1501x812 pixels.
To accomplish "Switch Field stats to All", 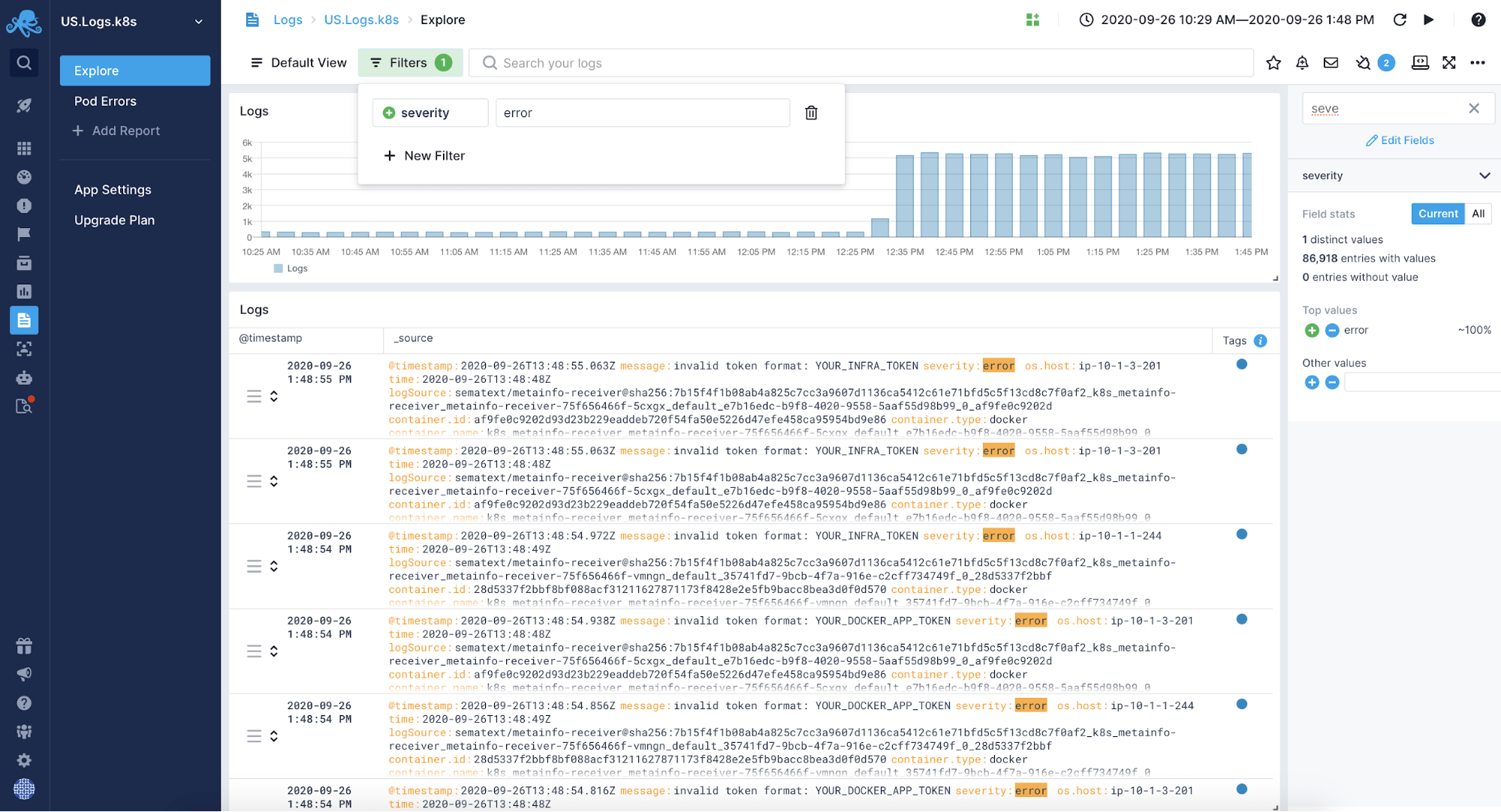I will [1478, 214].
